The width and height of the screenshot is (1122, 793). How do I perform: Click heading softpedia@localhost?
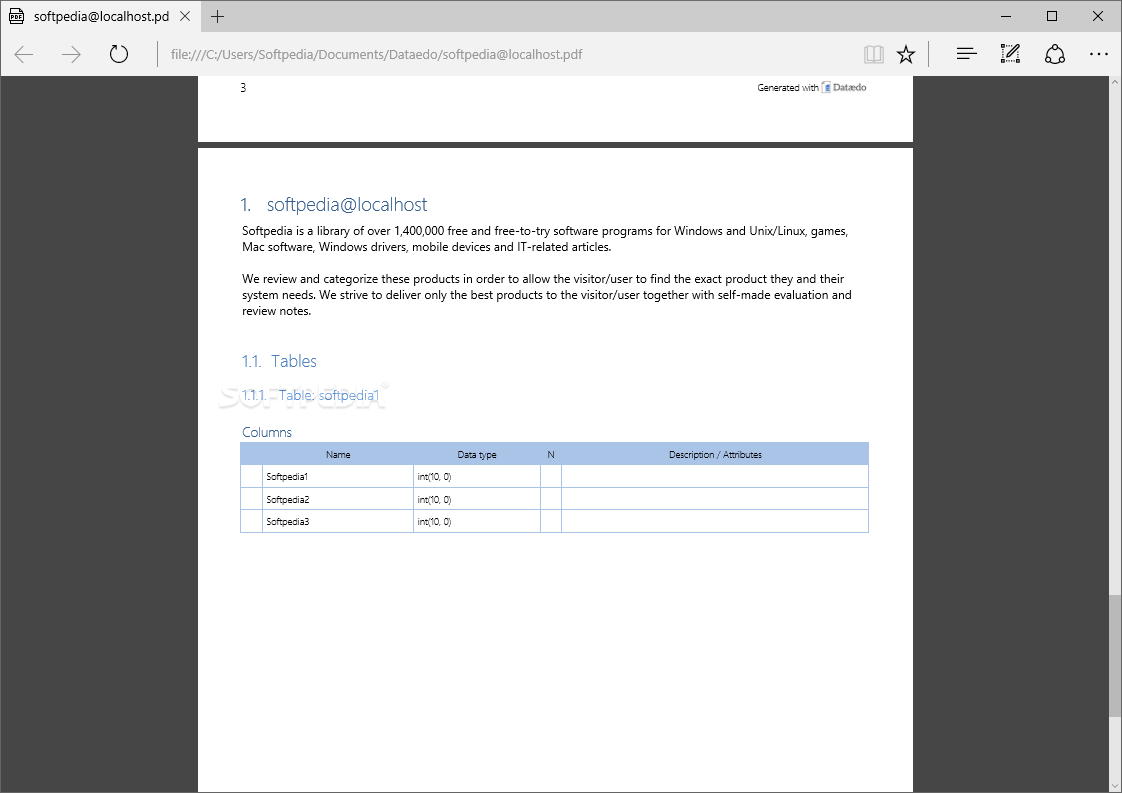point(346,205)
